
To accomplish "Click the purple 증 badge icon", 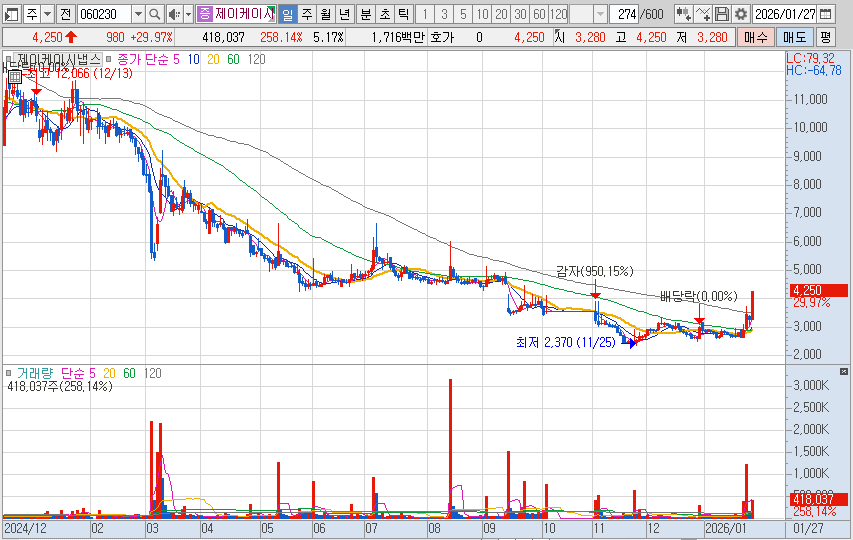I will [x=205, y=14].
